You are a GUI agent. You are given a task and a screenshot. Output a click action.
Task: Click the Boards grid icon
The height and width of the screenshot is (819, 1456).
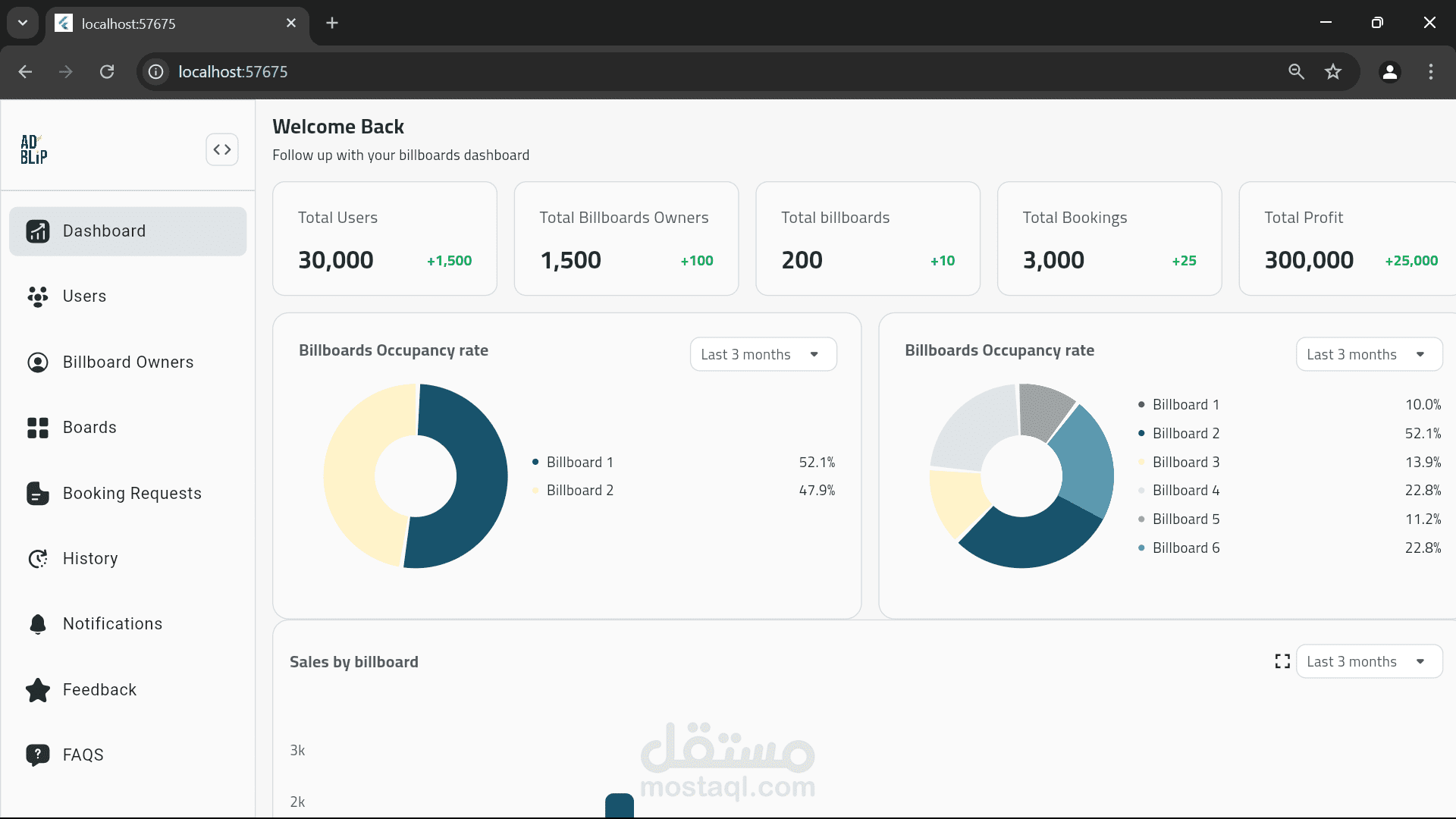(x=37, y=427)
